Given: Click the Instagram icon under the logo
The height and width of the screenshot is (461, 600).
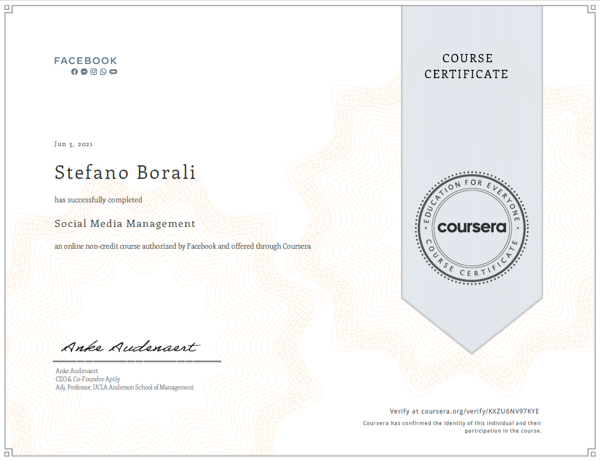Looking at the screenshot, I should [x=94, y=72].
